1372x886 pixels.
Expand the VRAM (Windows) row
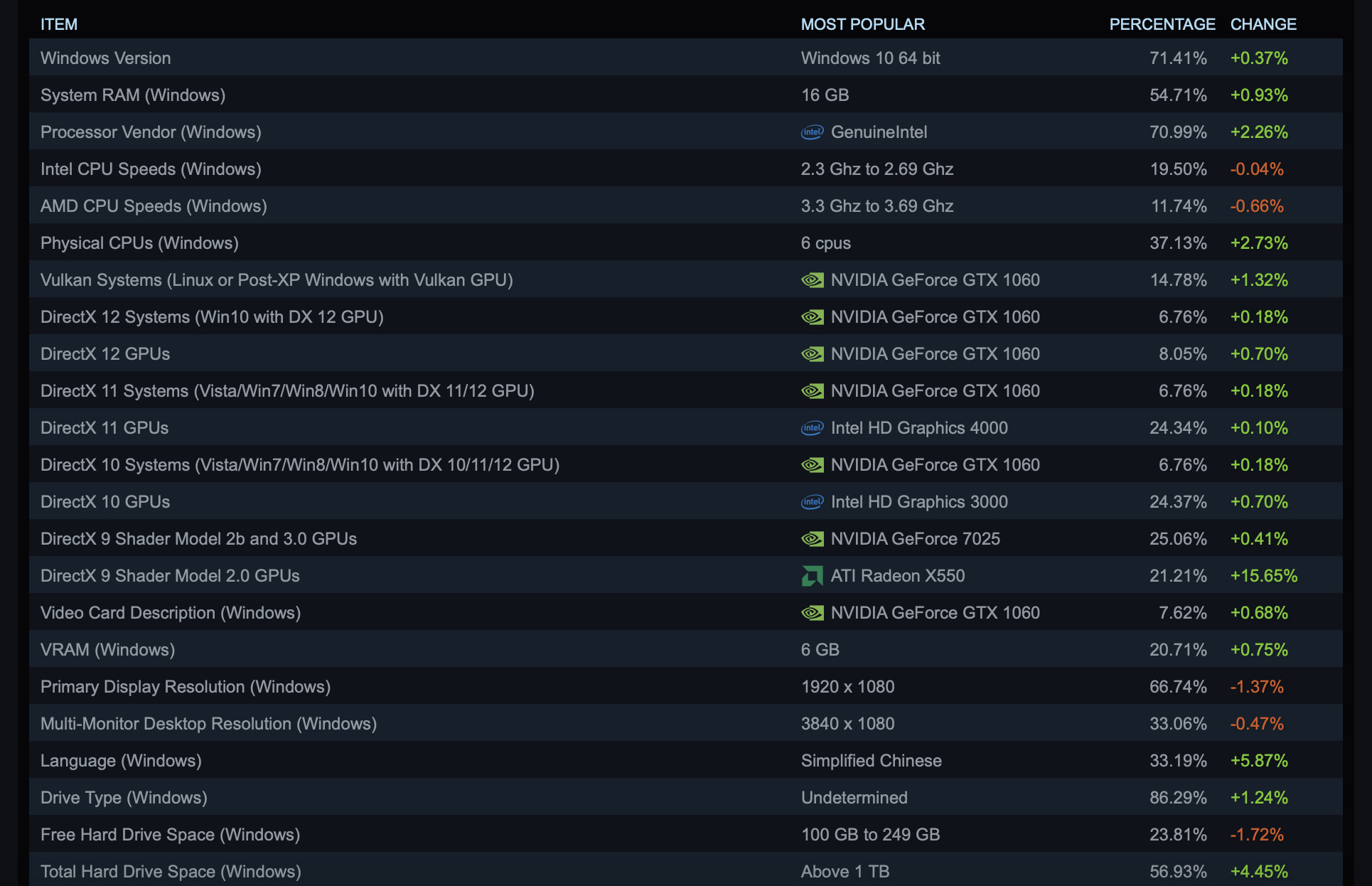tap(107, 650)
